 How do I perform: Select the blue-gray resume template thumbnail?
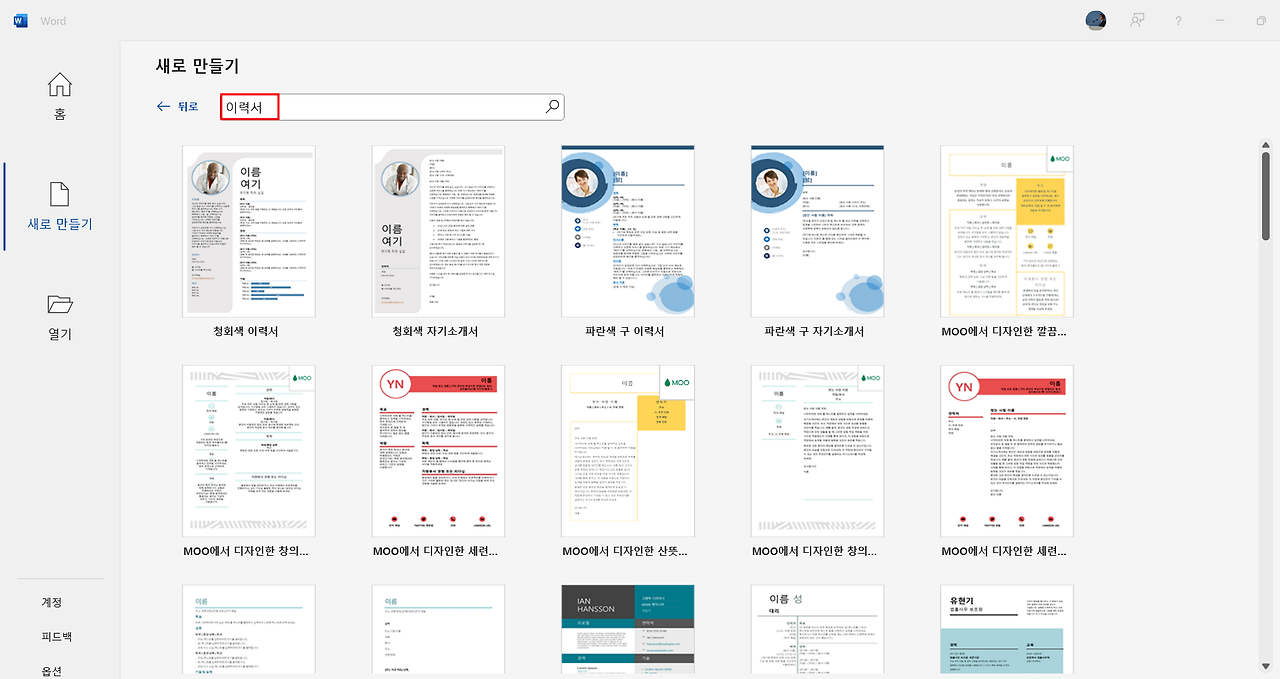pos(248,231)
